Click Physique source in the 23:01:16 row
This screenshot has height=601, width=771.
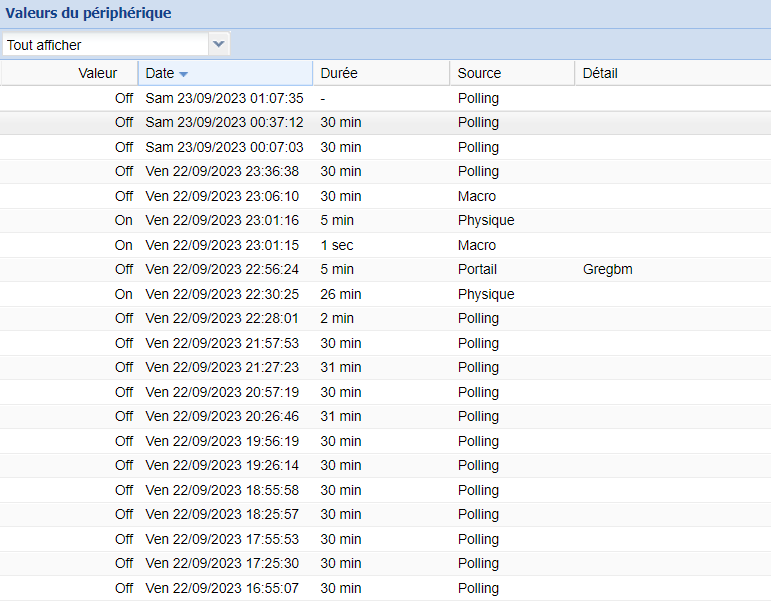pyautogui.click(x=486, y=220)
